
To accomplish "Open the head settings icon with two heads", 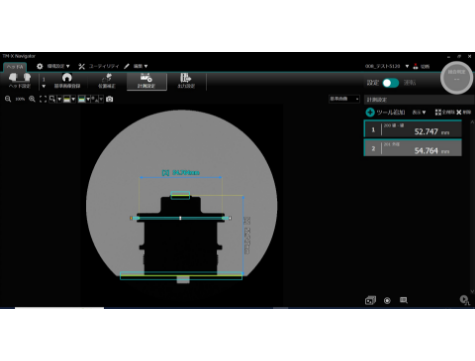I will tap(20, 81).
